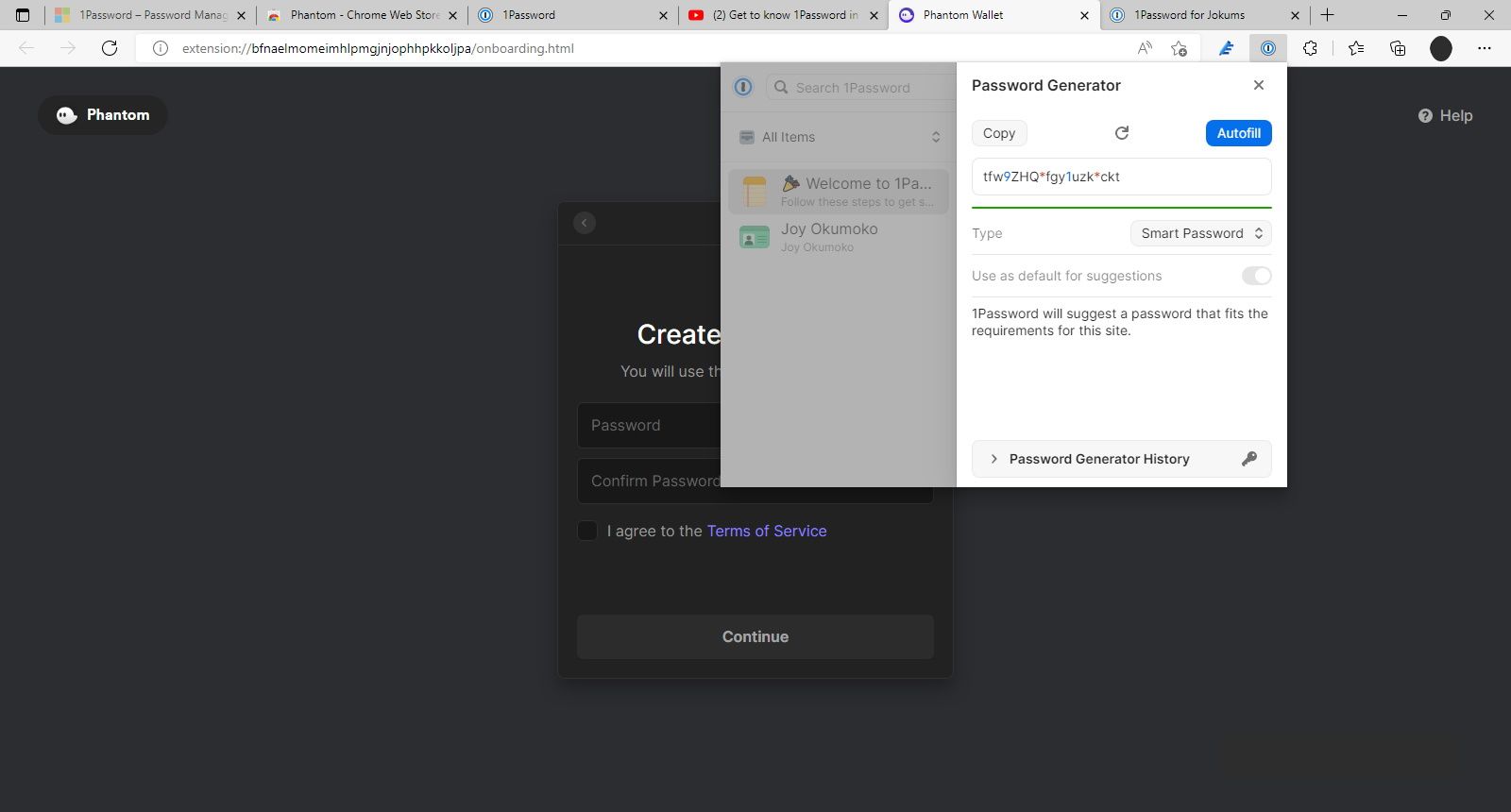Click the browser address bar URL
Image resolution: width=1511 pixels, height=812 pixels.
(x=378, y=48)
